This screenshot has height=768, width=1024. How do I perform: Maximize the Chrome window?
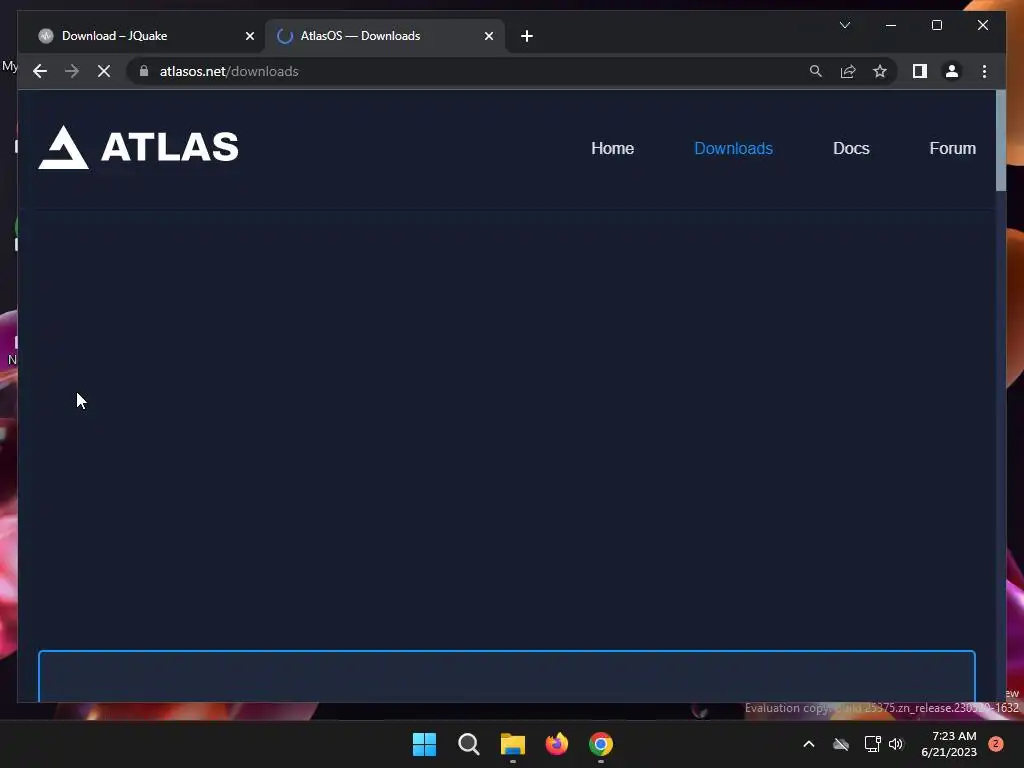(x=936, y=25)
